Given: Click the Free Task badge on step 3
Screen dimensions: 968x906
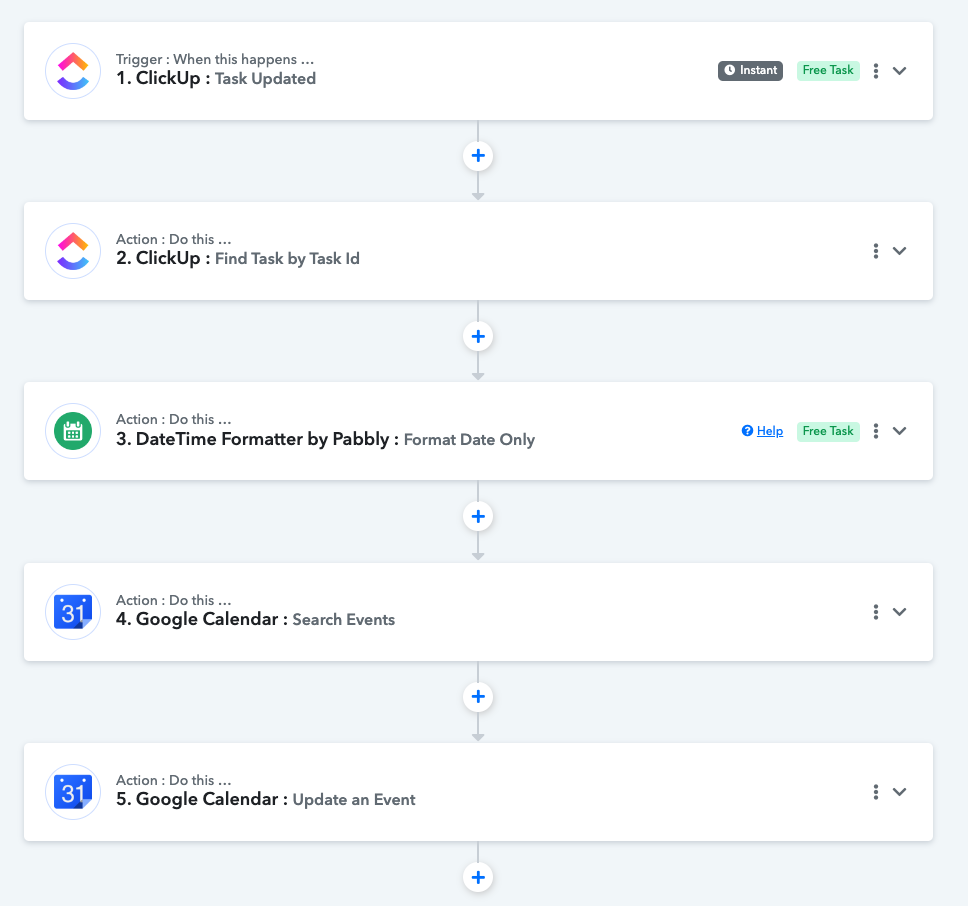Looking at the screenshot, I should (x=828, y=431).
